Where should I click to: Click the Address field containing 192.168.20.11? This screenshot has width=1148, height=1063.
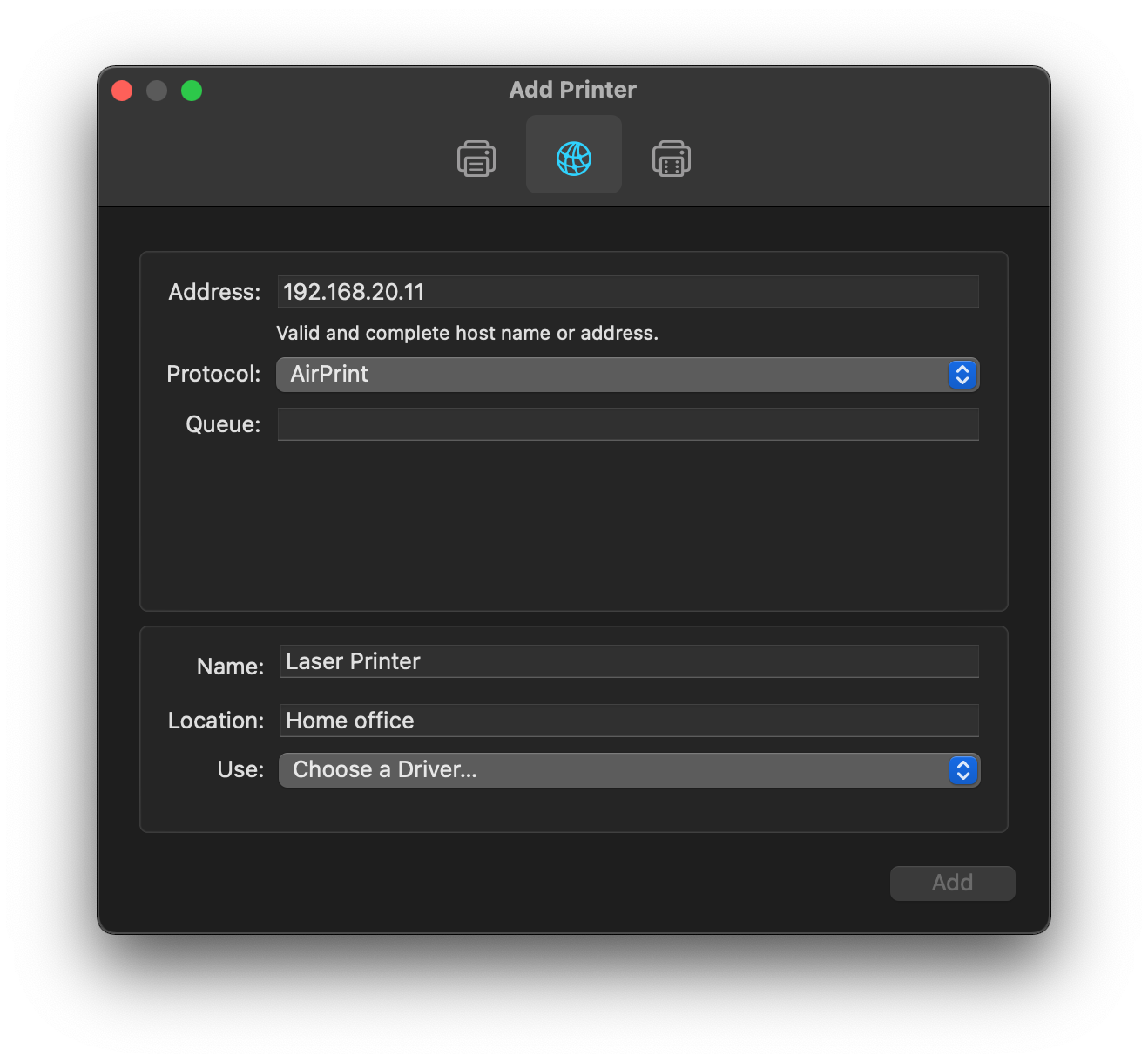point(627,292)
